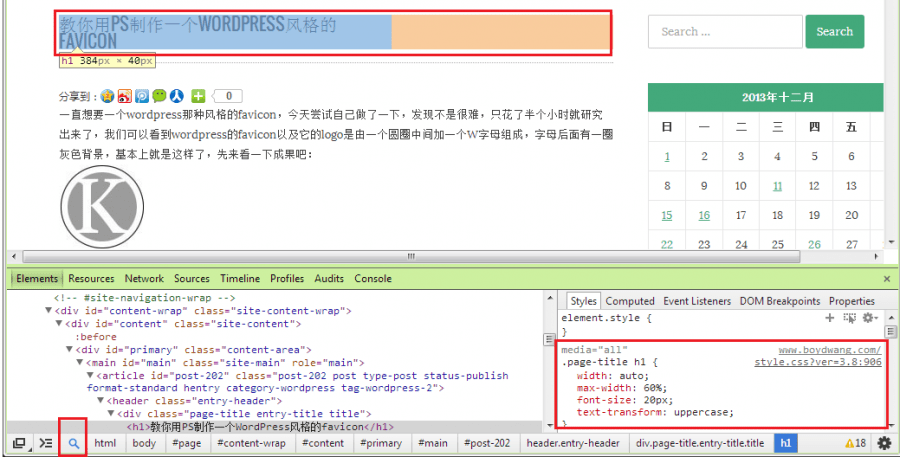
Task: Collapse the main#main tree node
Action: 79,362
